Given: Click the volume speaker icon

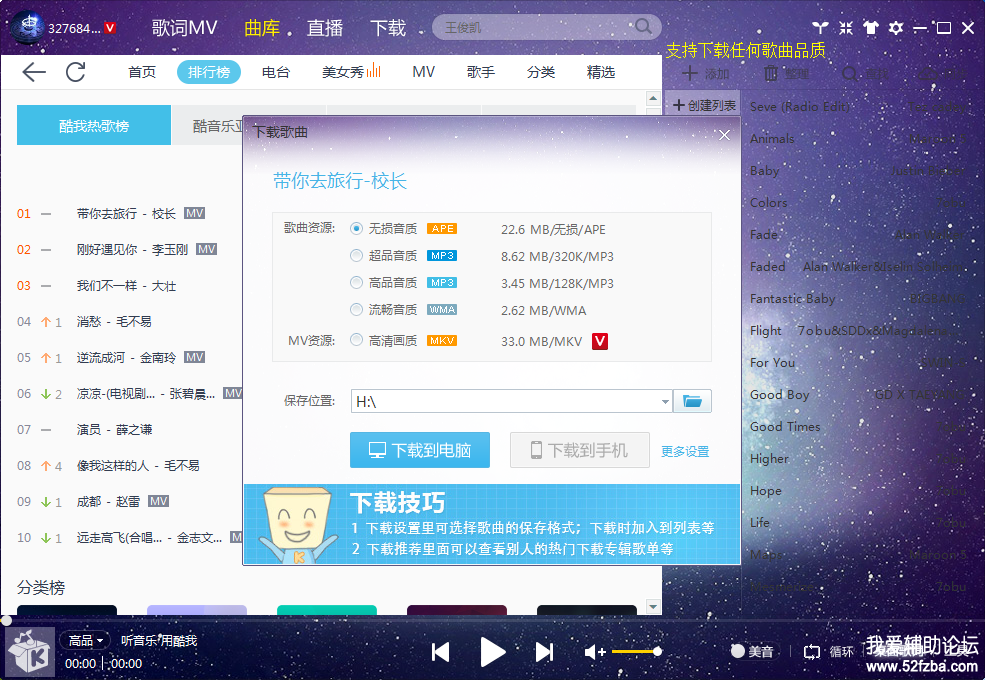Looking at the screenshot, I should pyautogui.click(x=594, y=652).
